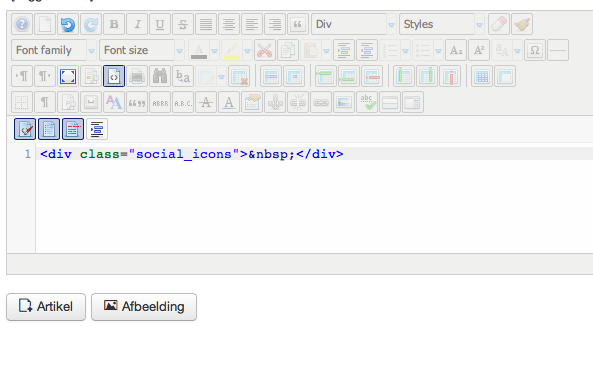Click the Blockquote quotation mark icon

[298, 25]
